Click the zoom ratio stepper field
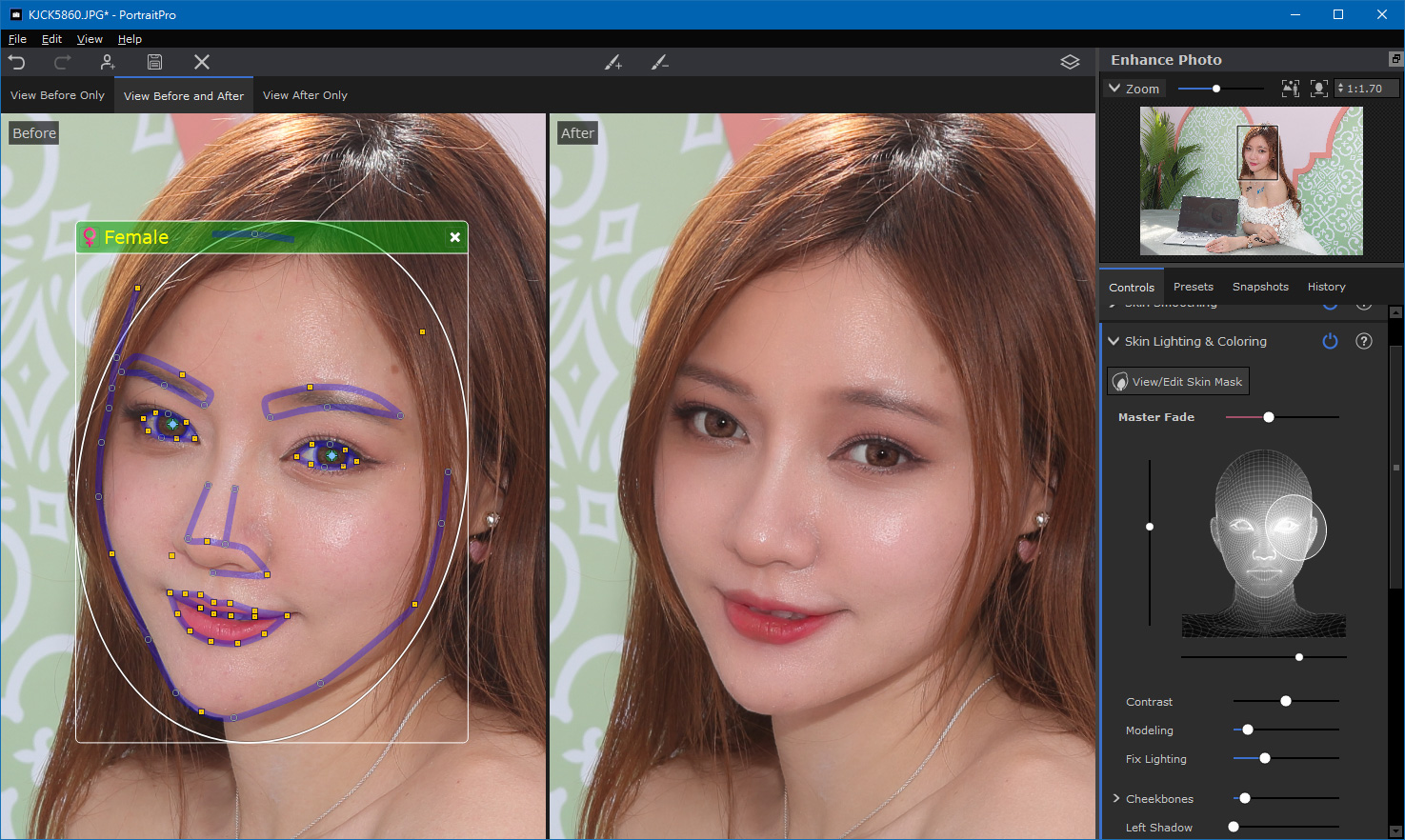This screenshot has width=1405, height=840. click(x=1367, y=89)
